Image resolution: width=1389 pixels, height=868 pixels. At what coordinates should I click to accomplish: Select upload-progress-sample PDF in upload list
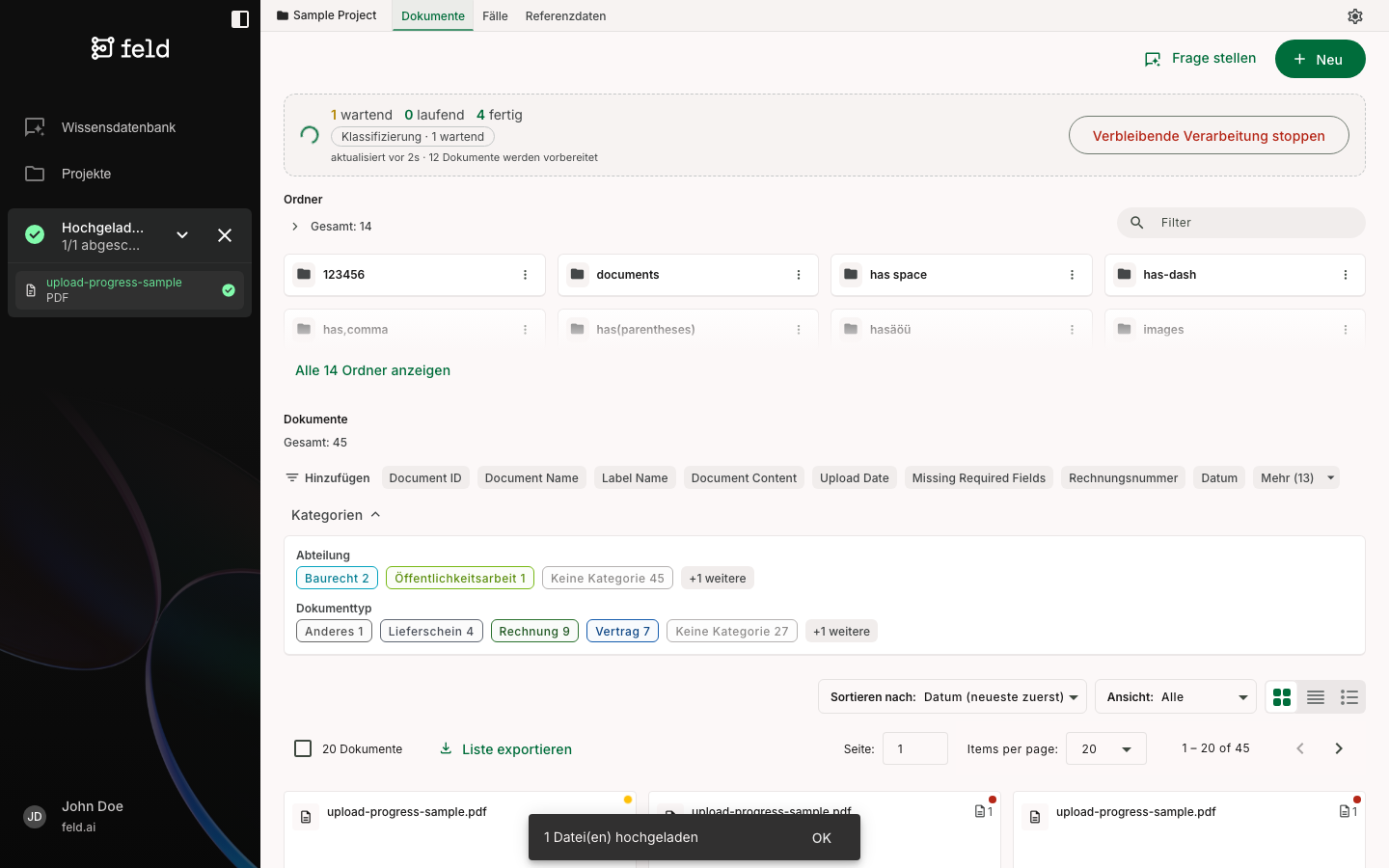pos(129,290)
